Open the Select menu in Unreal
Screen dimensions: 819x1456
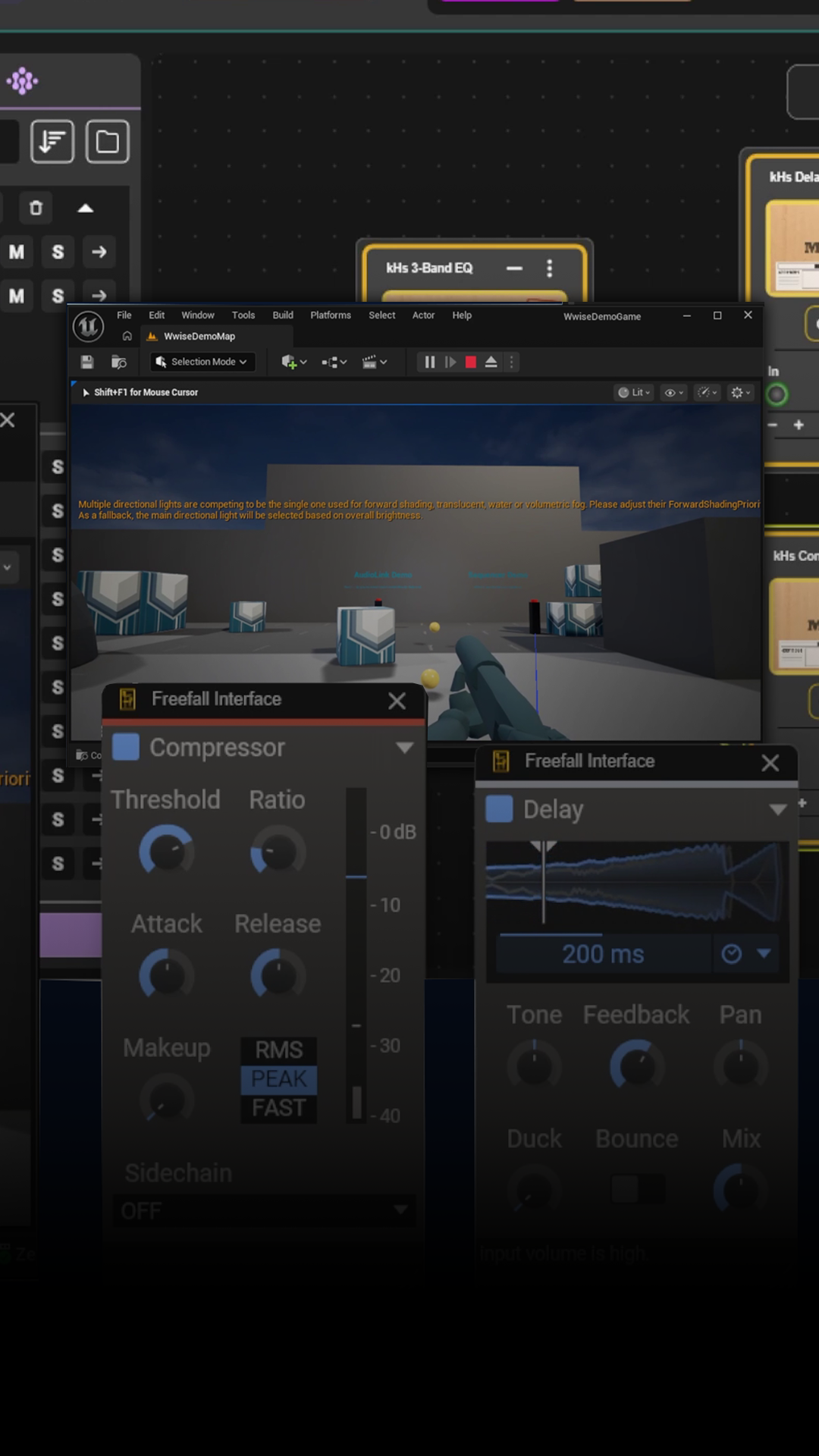pos(382,315)
